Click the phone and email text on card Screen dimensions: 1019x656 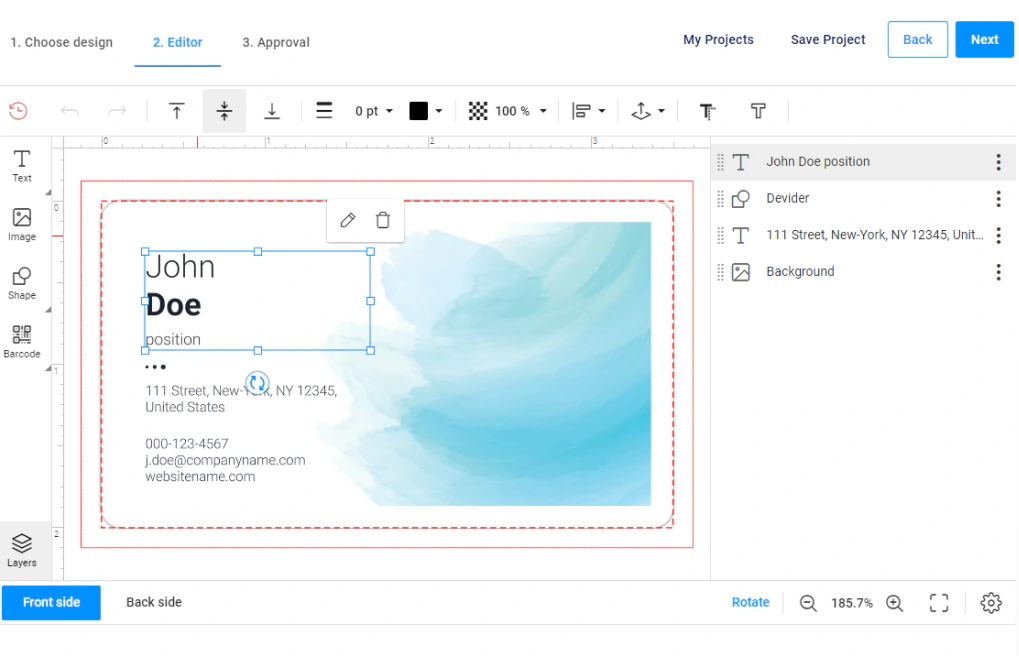[225, 460]
